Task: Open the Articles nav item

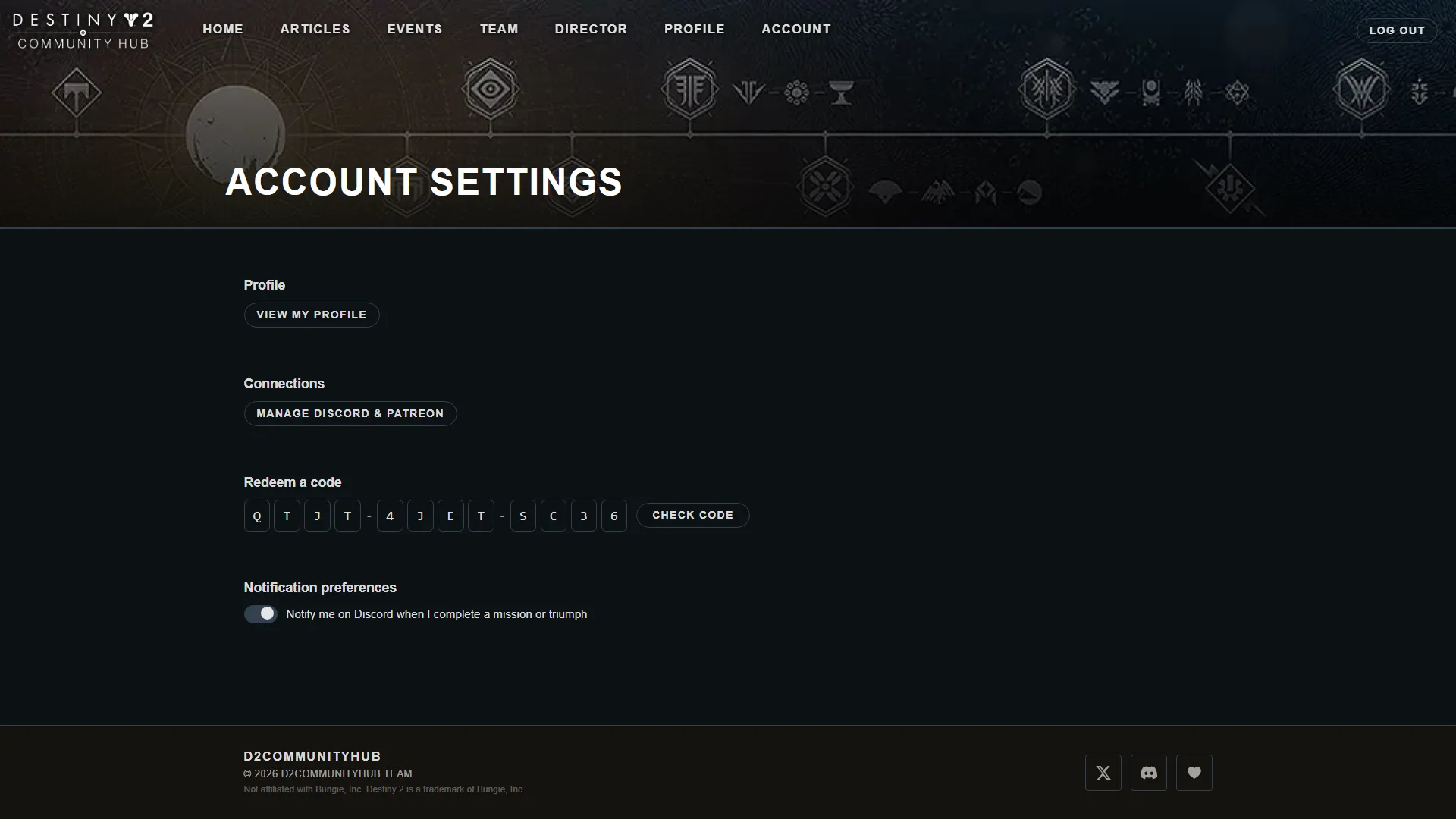Action: 315,29
